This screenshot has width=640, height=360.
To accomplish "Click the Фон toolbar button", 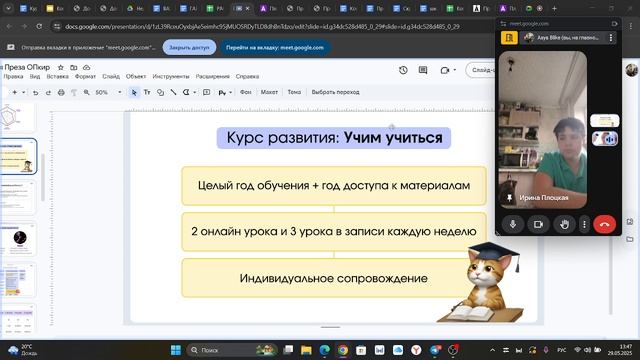I will [x=246, y=92].
